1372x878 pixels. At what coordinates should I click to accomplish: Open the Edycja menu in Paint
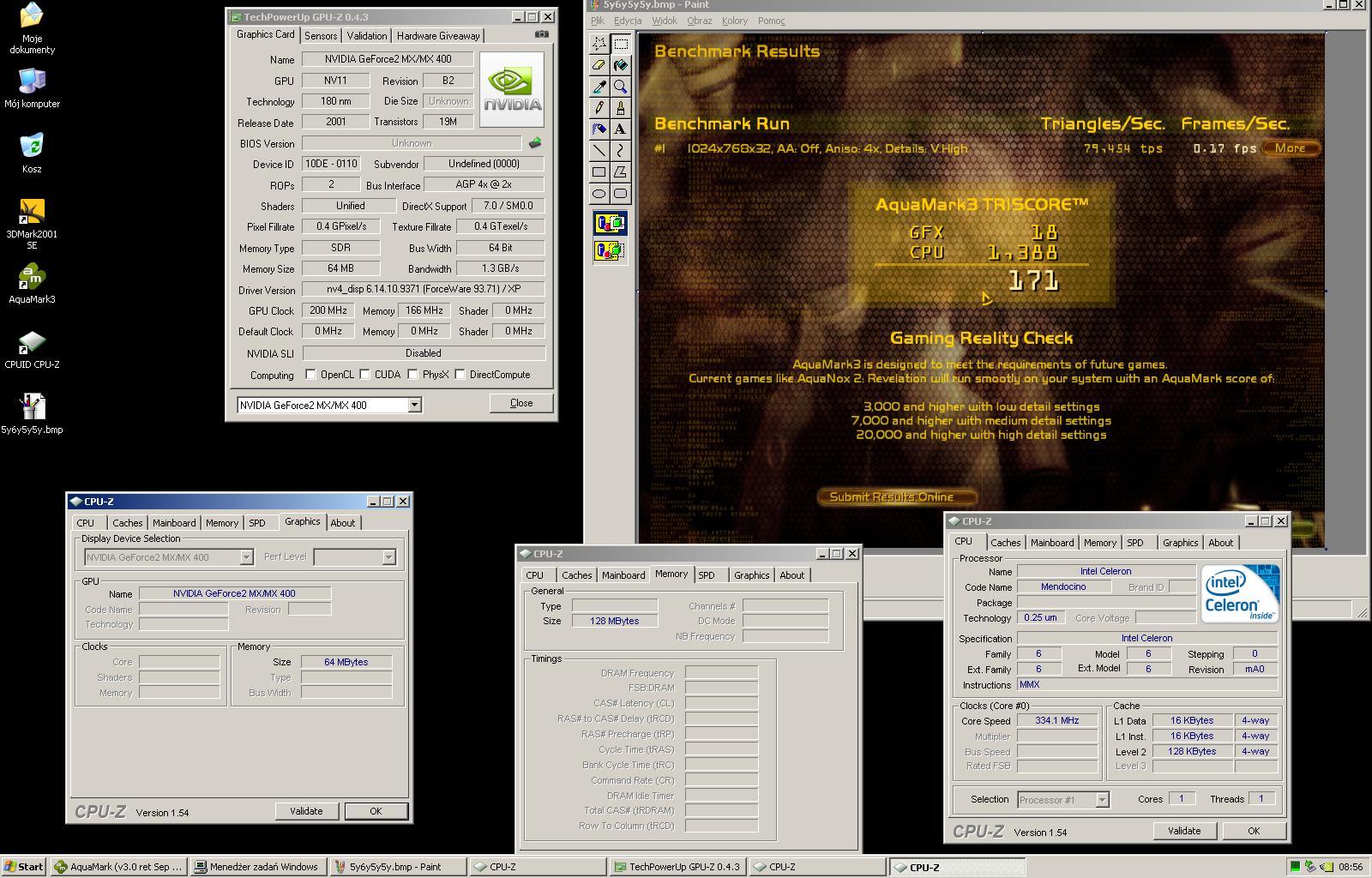pos(628,21)
